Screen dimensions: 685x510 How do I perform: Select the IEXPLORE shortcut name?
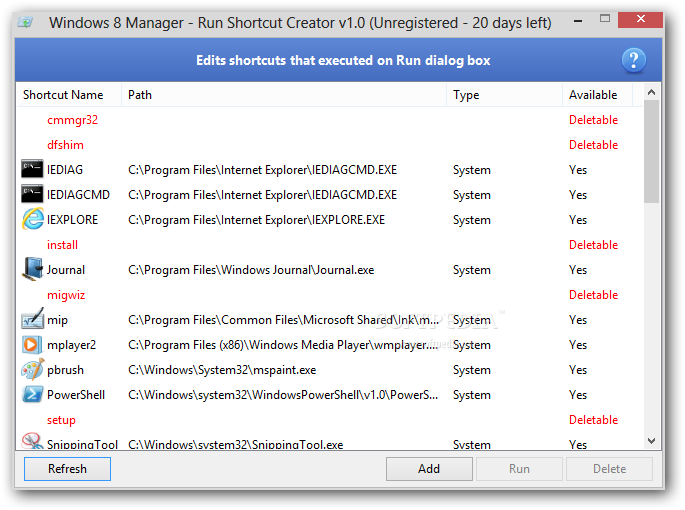(73, 219)
